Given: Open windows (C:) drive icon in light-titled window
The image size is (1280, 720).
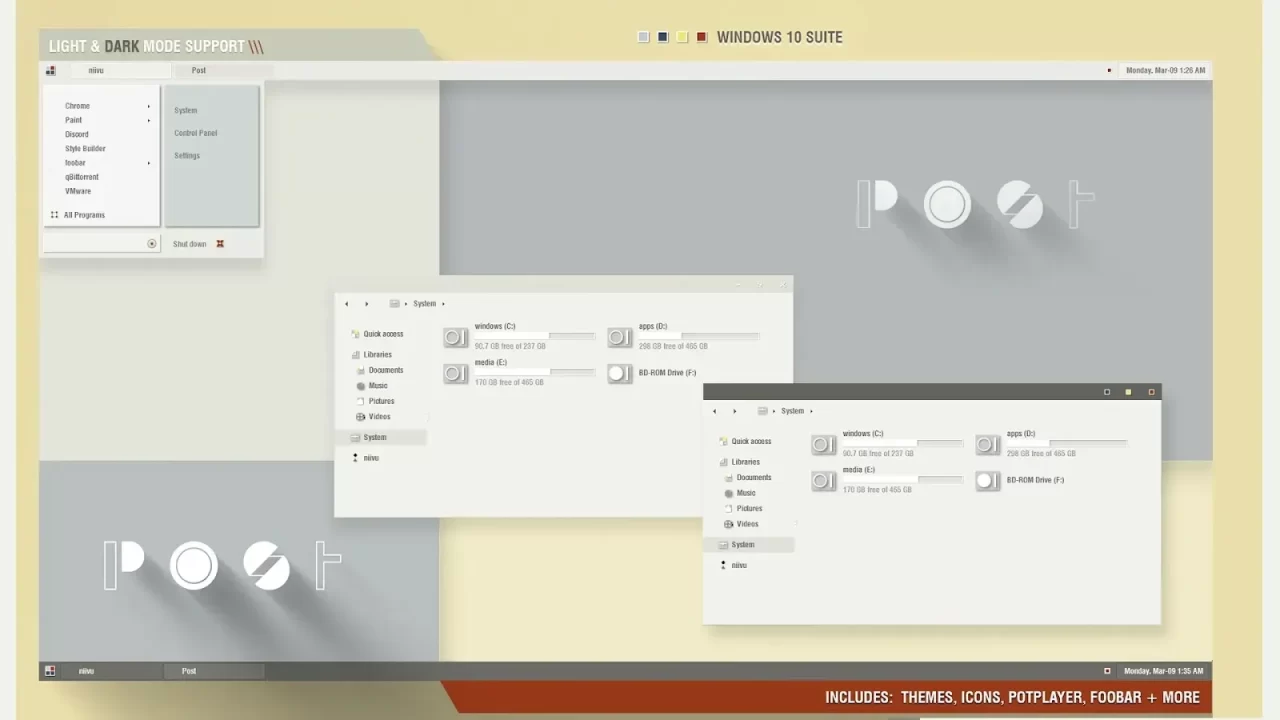Looking at the screenshot, I should tap(456, 337).
